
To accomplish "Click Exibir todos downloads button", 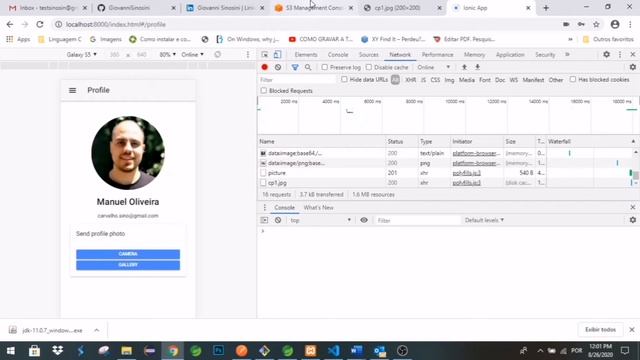I will point(600,329).
